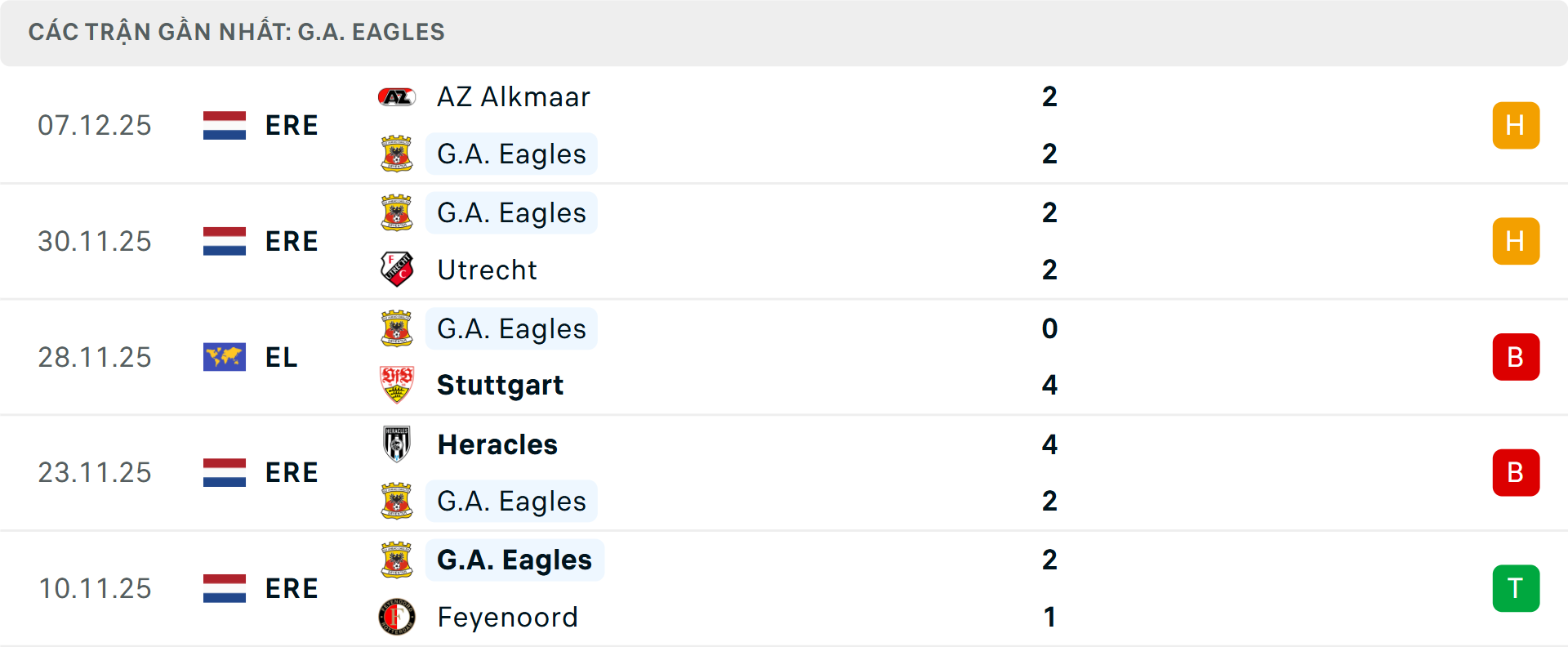Viewport: 1568px width, 647px height.
Task: Select the Feyenoord club logo
Action: (398, 618)
